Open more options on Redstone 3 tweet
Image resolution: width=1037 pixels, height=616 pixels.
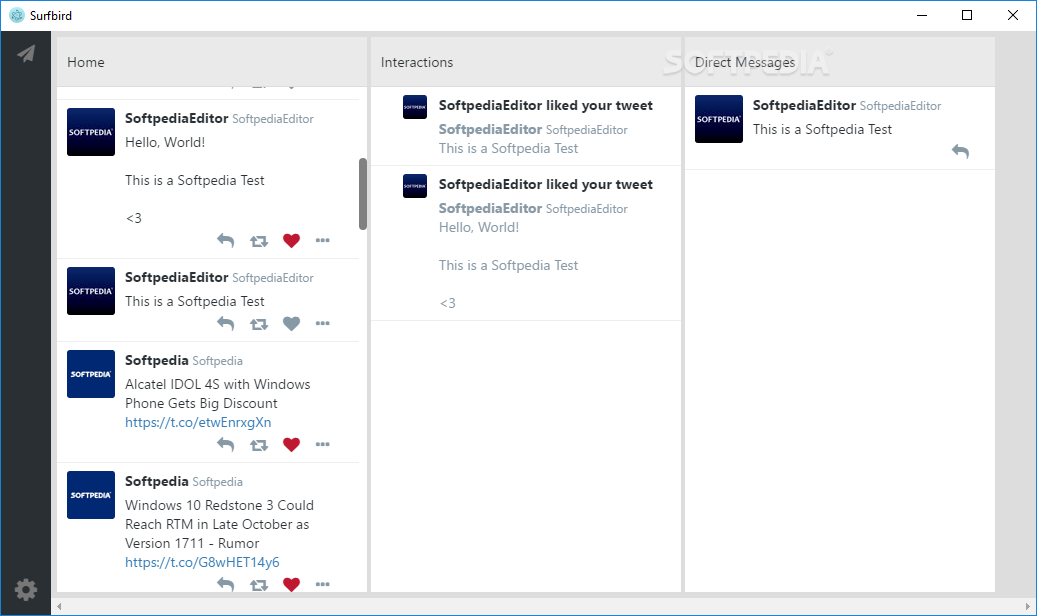[323, 584]
